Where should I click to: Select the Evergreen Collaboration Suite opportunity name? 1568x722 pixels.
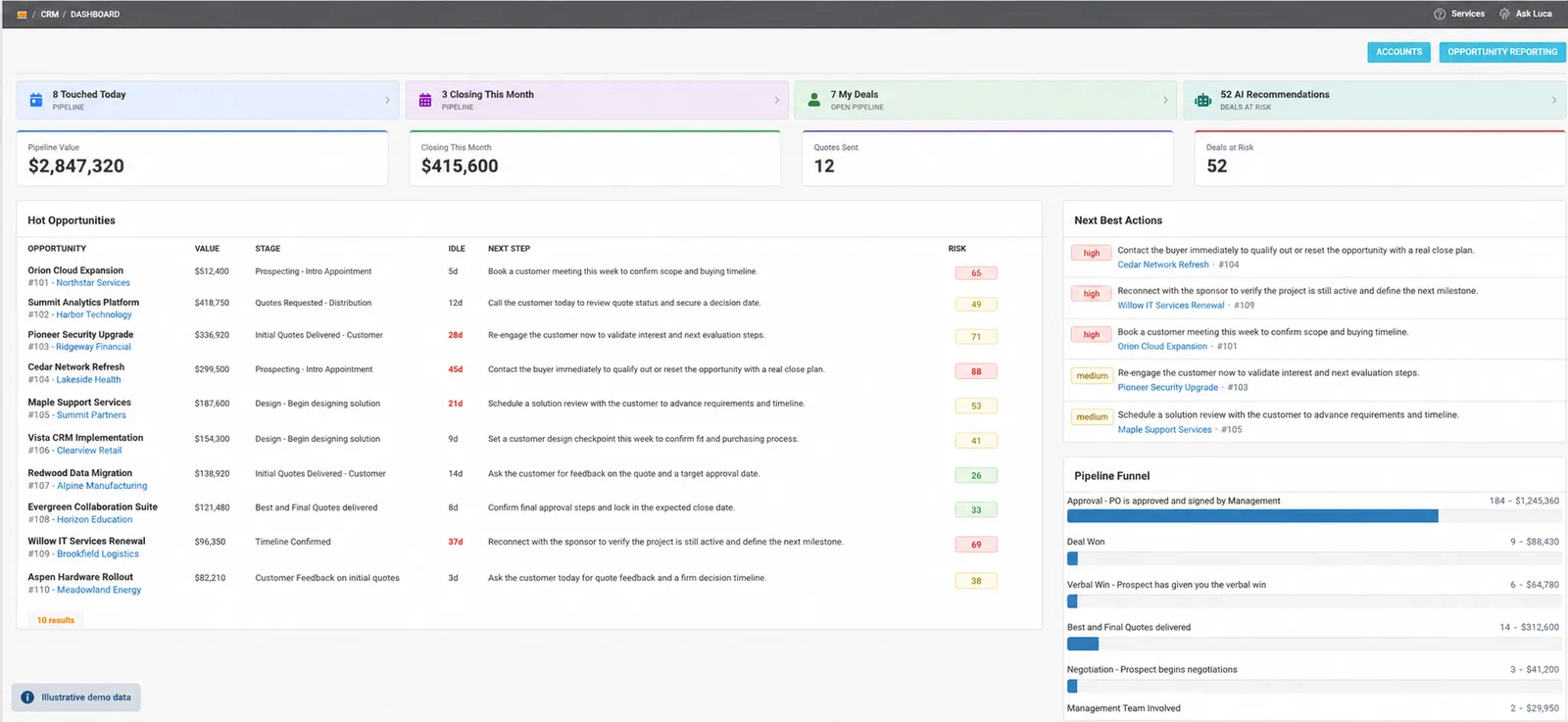coord(92,507)
